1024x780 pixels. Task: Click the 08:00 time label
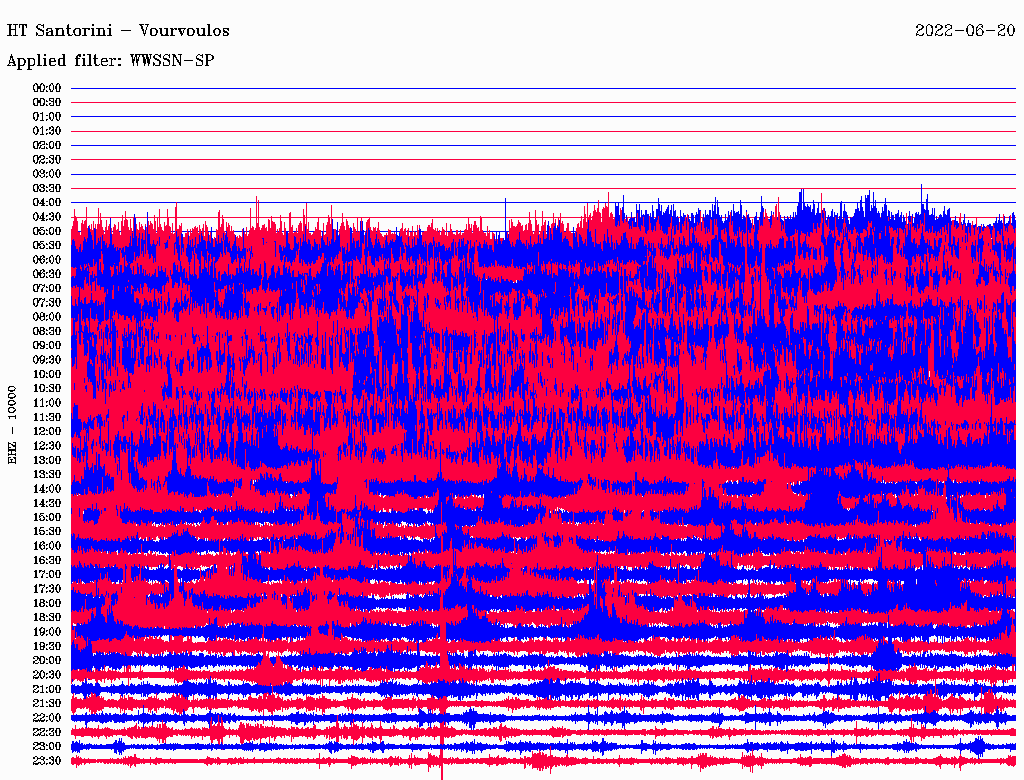[x=47, y=317]
